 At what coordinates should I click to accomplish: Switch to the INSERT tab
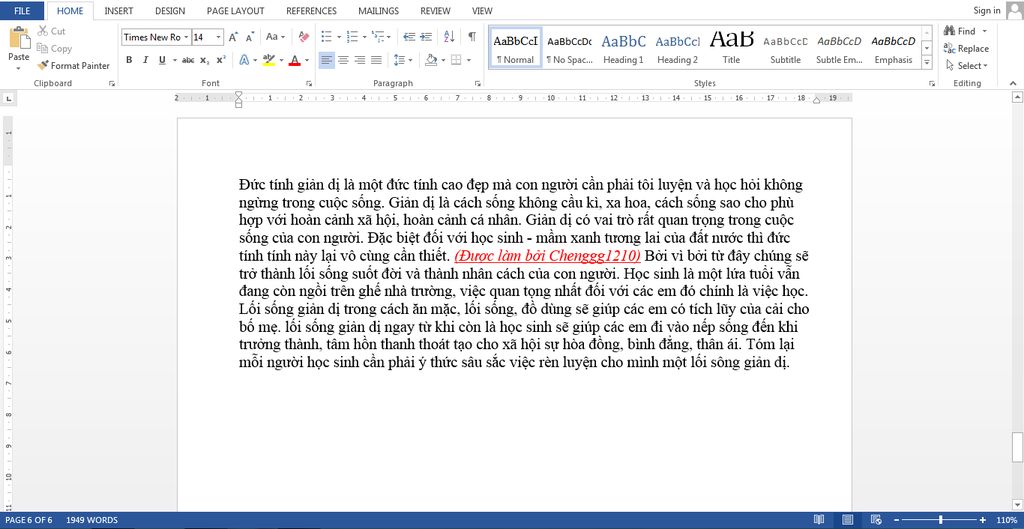(x=119, y=10)
